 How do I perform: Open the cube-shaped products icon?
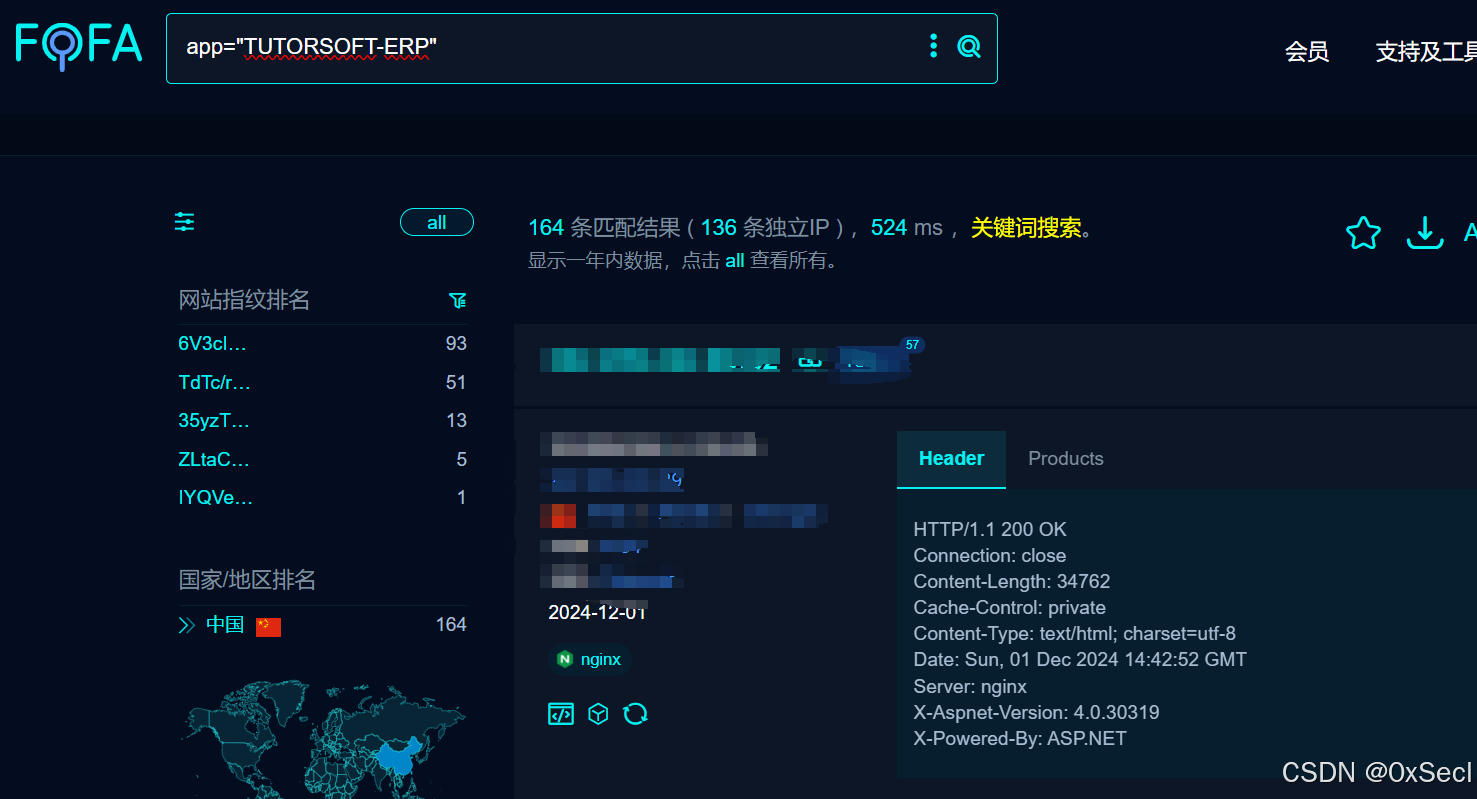598,713
